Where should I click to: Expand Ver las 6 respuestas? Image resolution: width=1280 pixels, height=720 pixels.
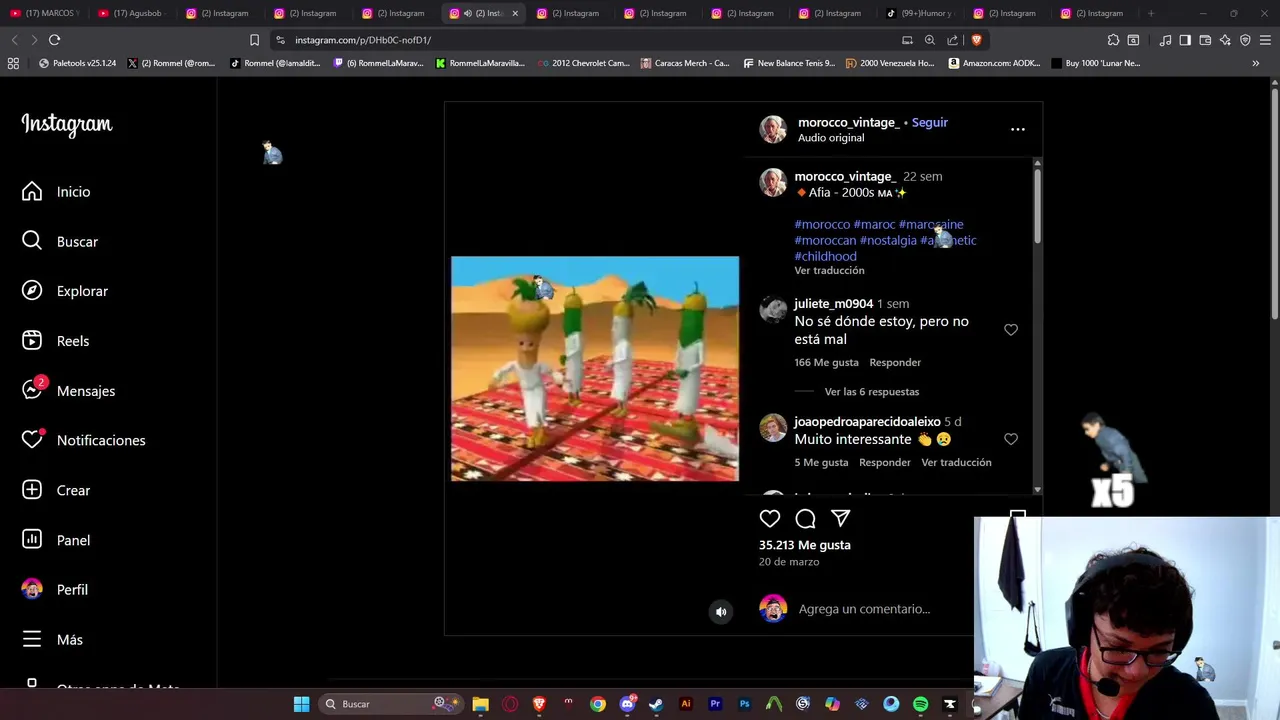[871, 391]
